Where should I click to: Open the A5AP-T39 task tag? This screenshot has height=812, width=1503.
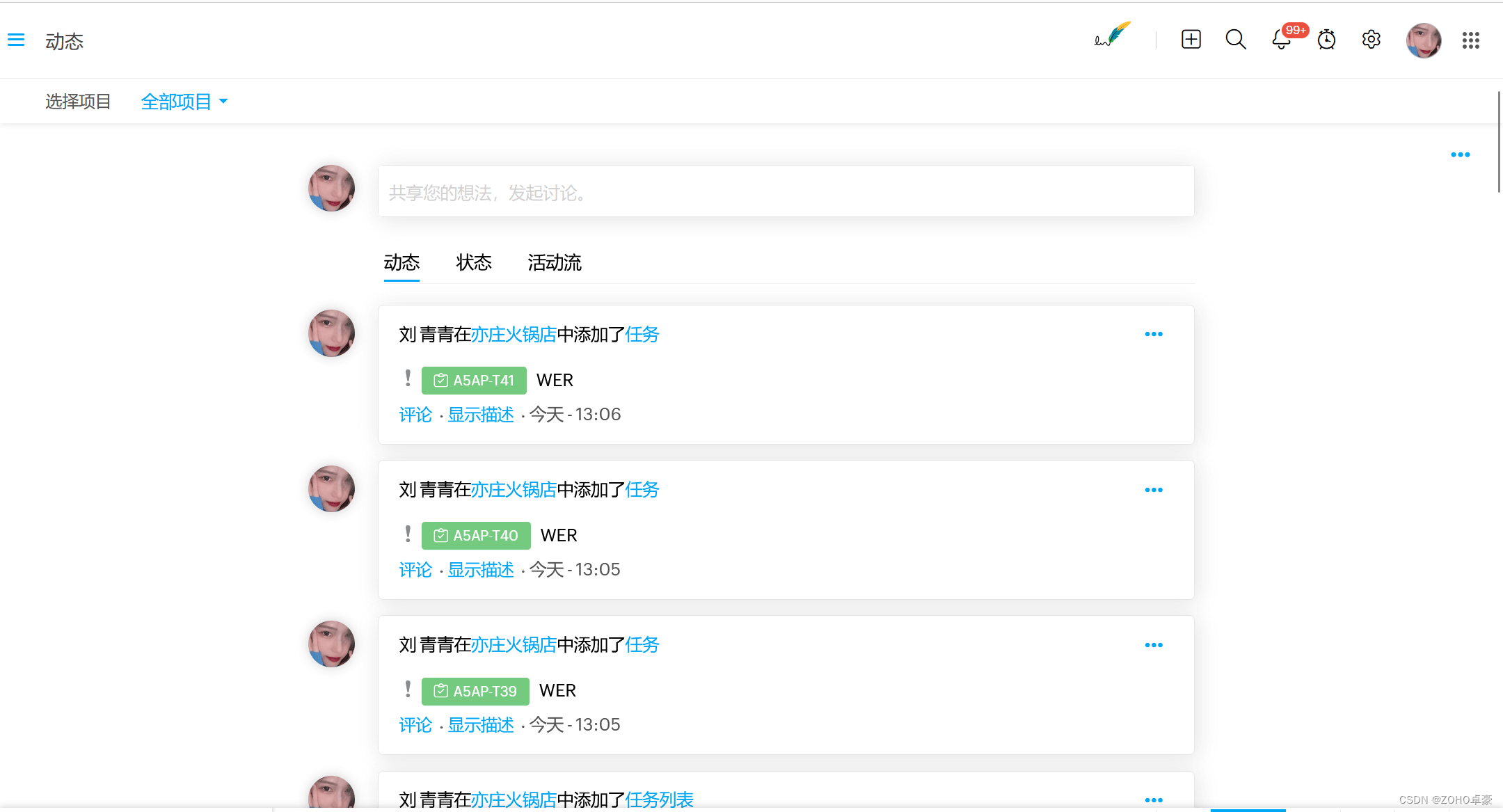point(476,691)
